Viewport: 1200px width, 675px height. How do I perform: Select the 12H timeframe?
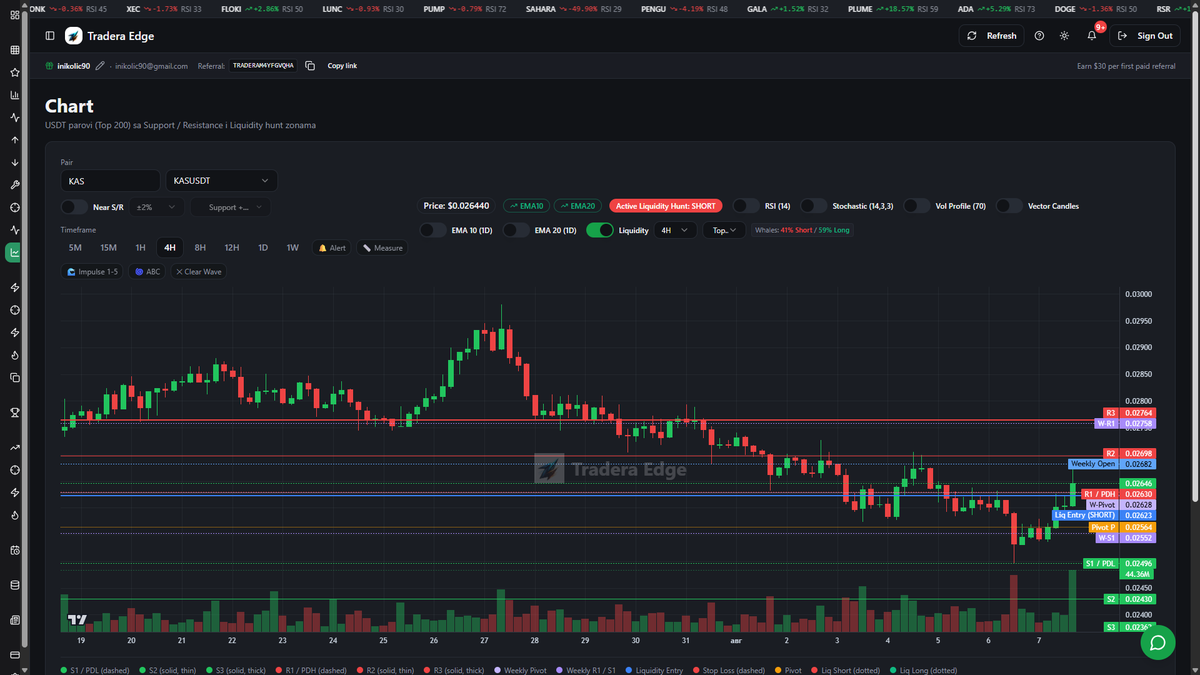[231, 247]
